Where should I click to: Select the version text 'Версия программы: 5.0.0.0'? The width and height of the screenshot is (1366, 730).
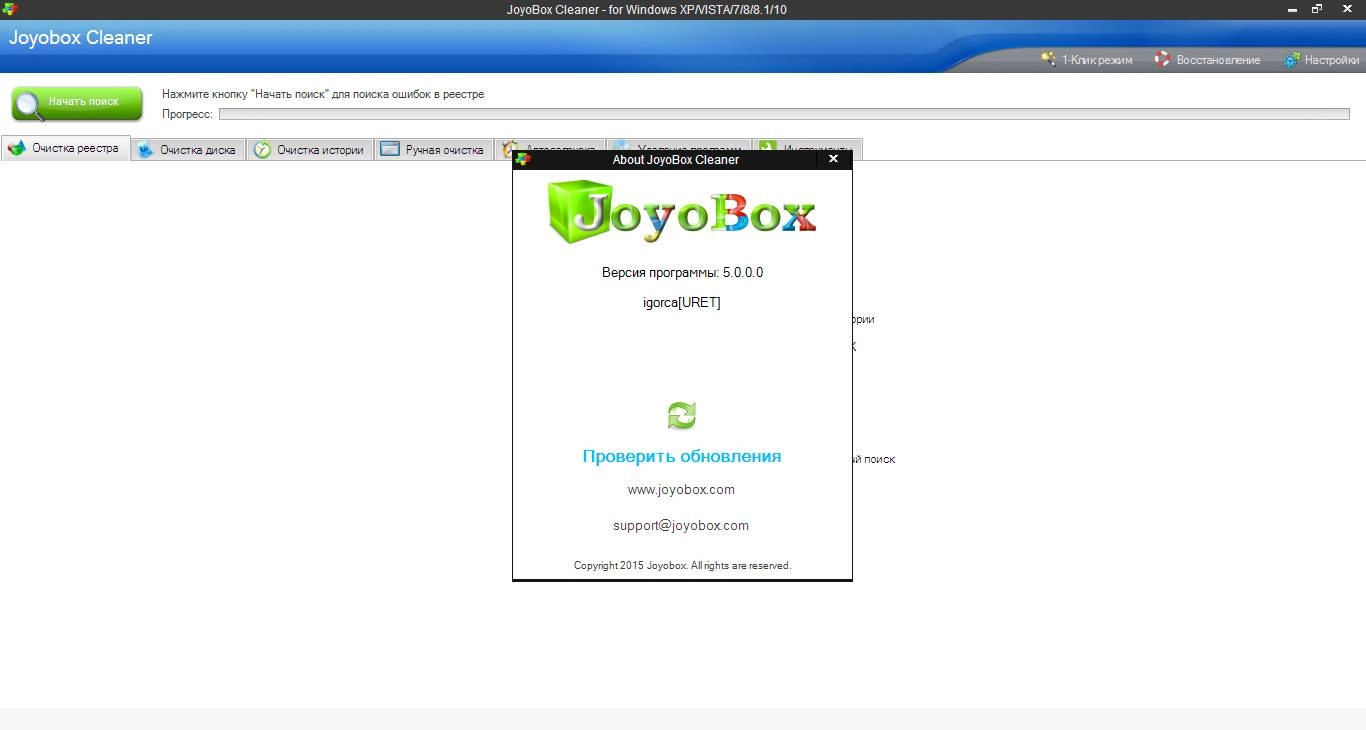[682, 272]
